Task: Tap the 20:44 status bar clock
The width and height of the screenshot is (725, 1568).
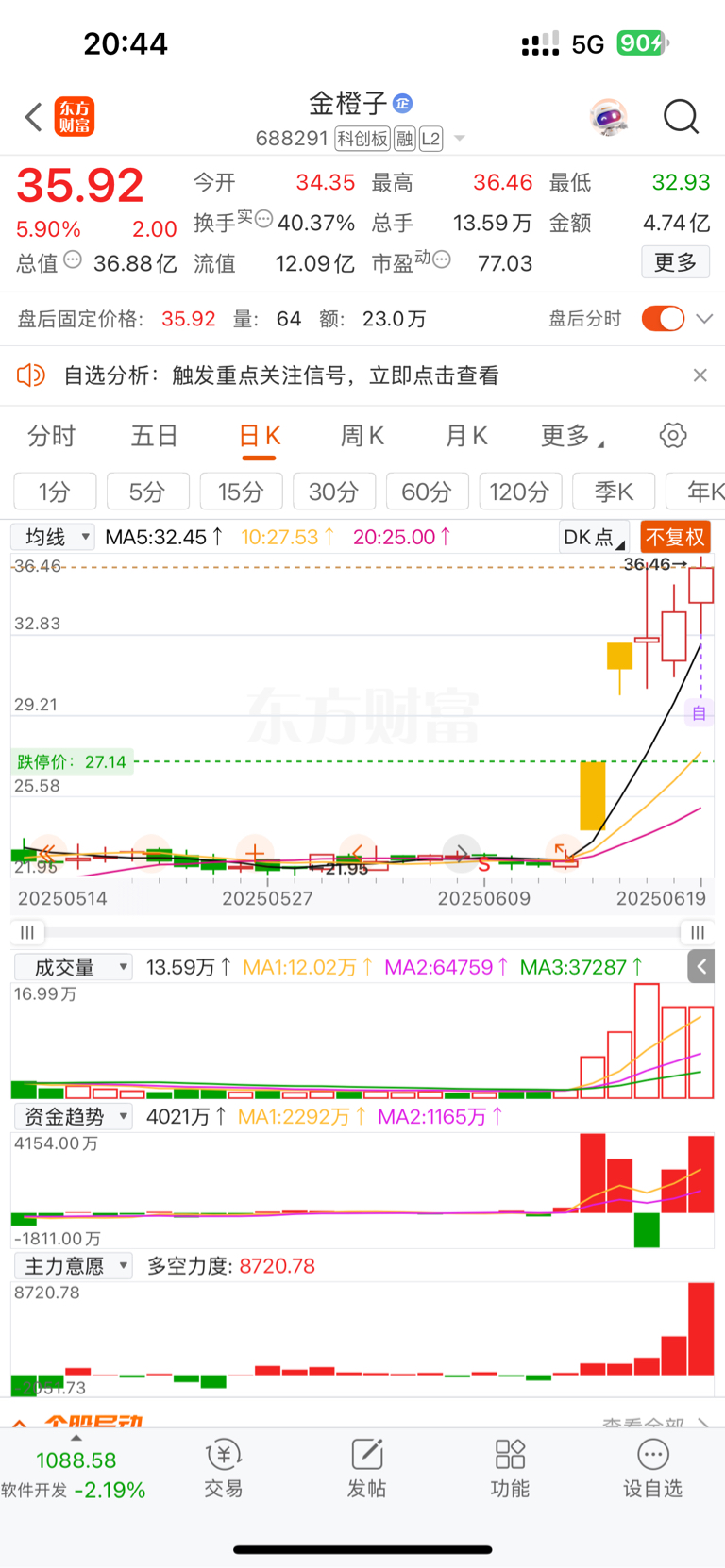Action: click(126, 43)
